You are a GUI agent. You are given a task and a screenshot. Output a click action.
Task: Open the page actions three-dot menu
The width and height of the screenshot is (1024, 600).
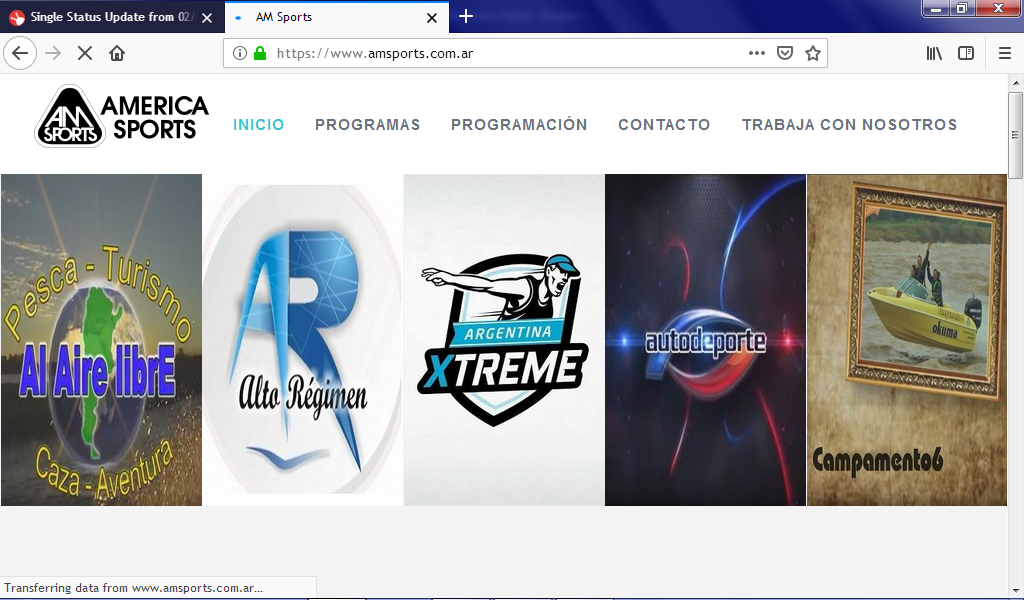(756, 53)
